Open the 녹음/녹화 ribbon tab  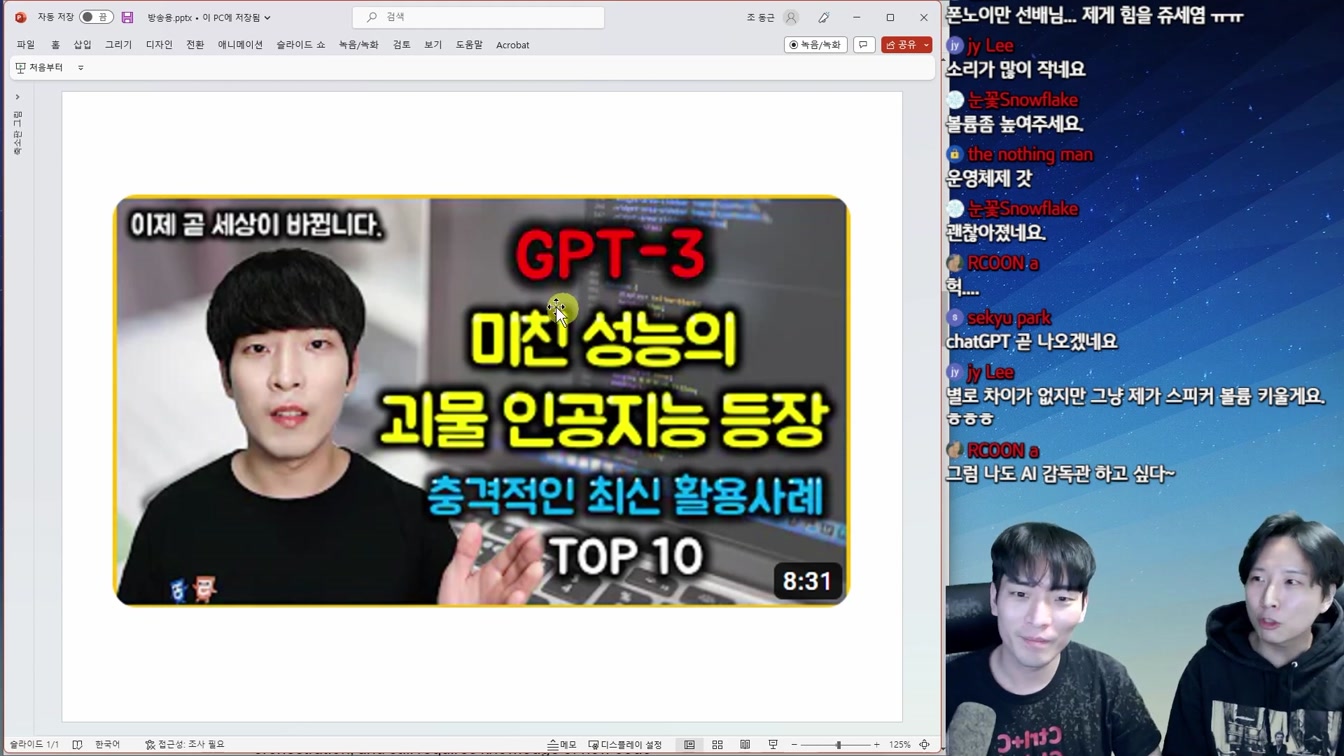coord(358,45)
